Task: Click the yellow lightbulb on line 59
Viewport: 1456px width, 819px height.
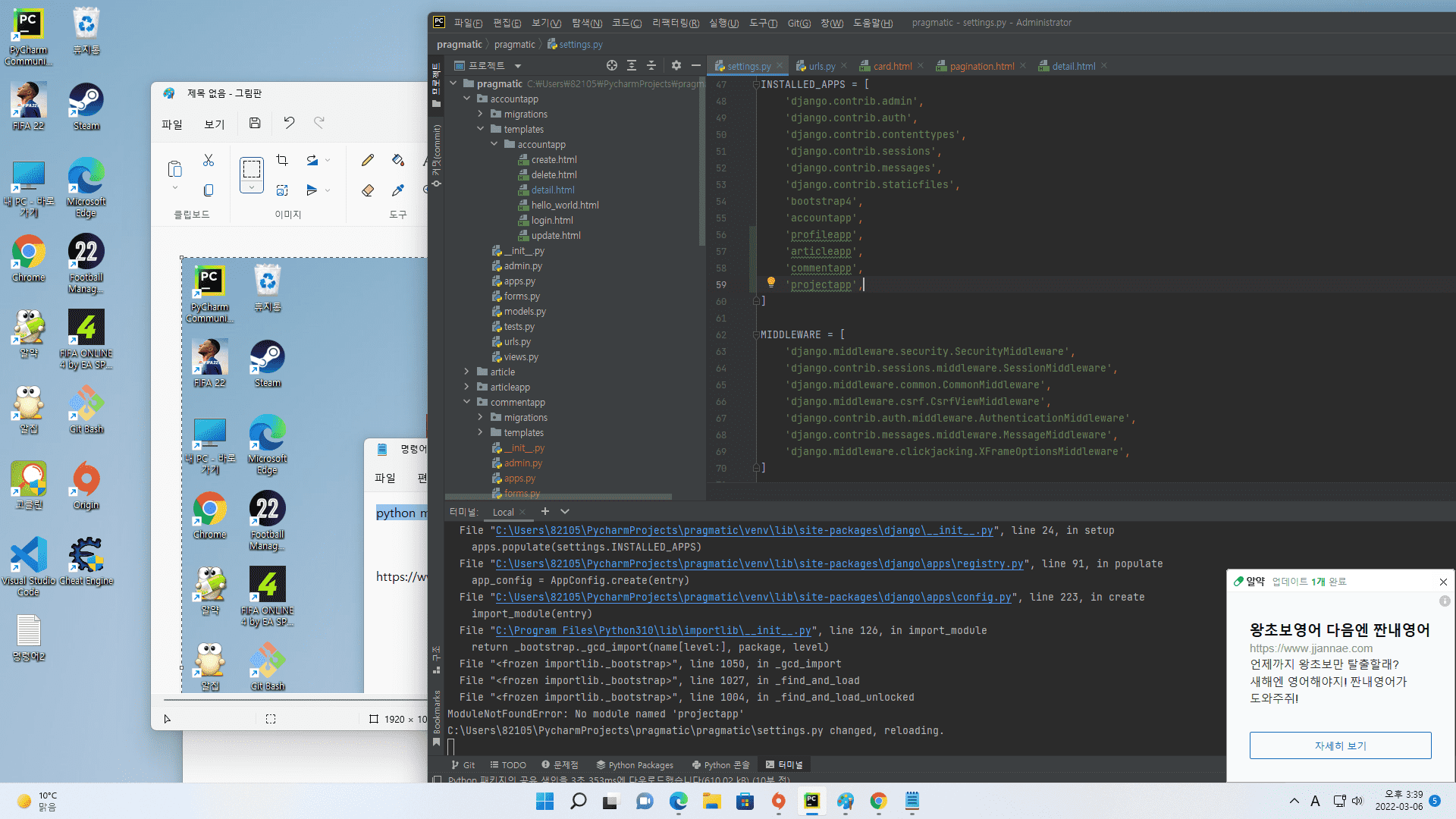Action: click(771, 282)
